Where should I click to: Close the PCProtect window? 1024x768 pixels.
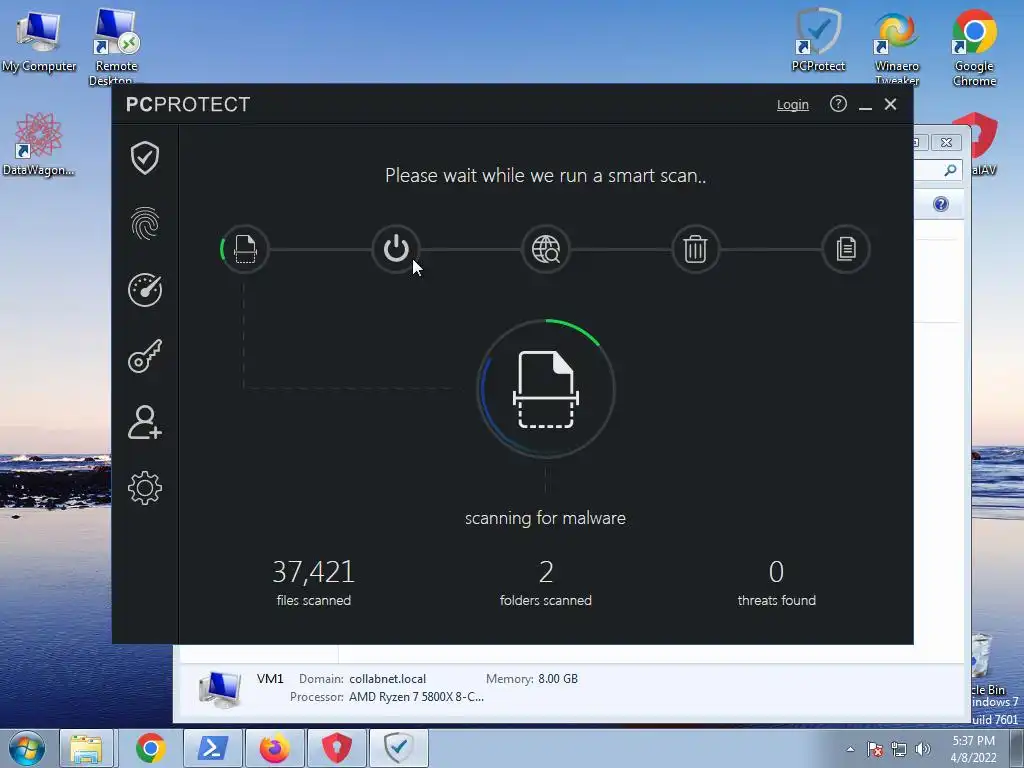(890, 104)
